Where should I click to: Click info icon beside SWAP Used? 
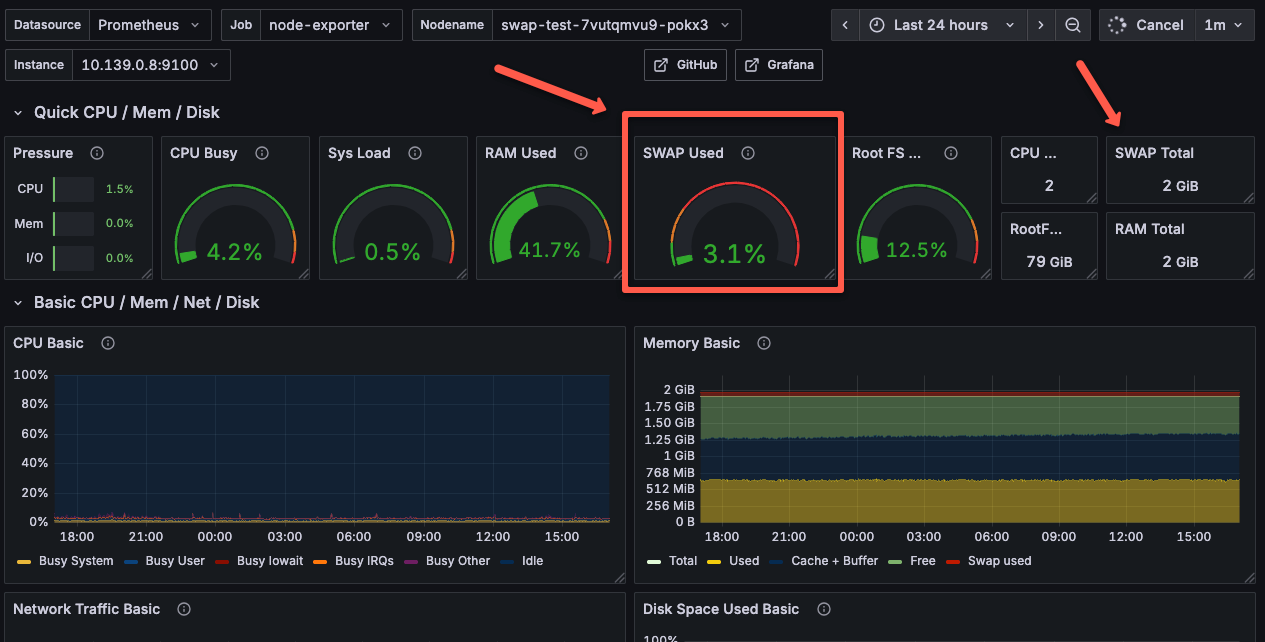(x=748, y=153)
